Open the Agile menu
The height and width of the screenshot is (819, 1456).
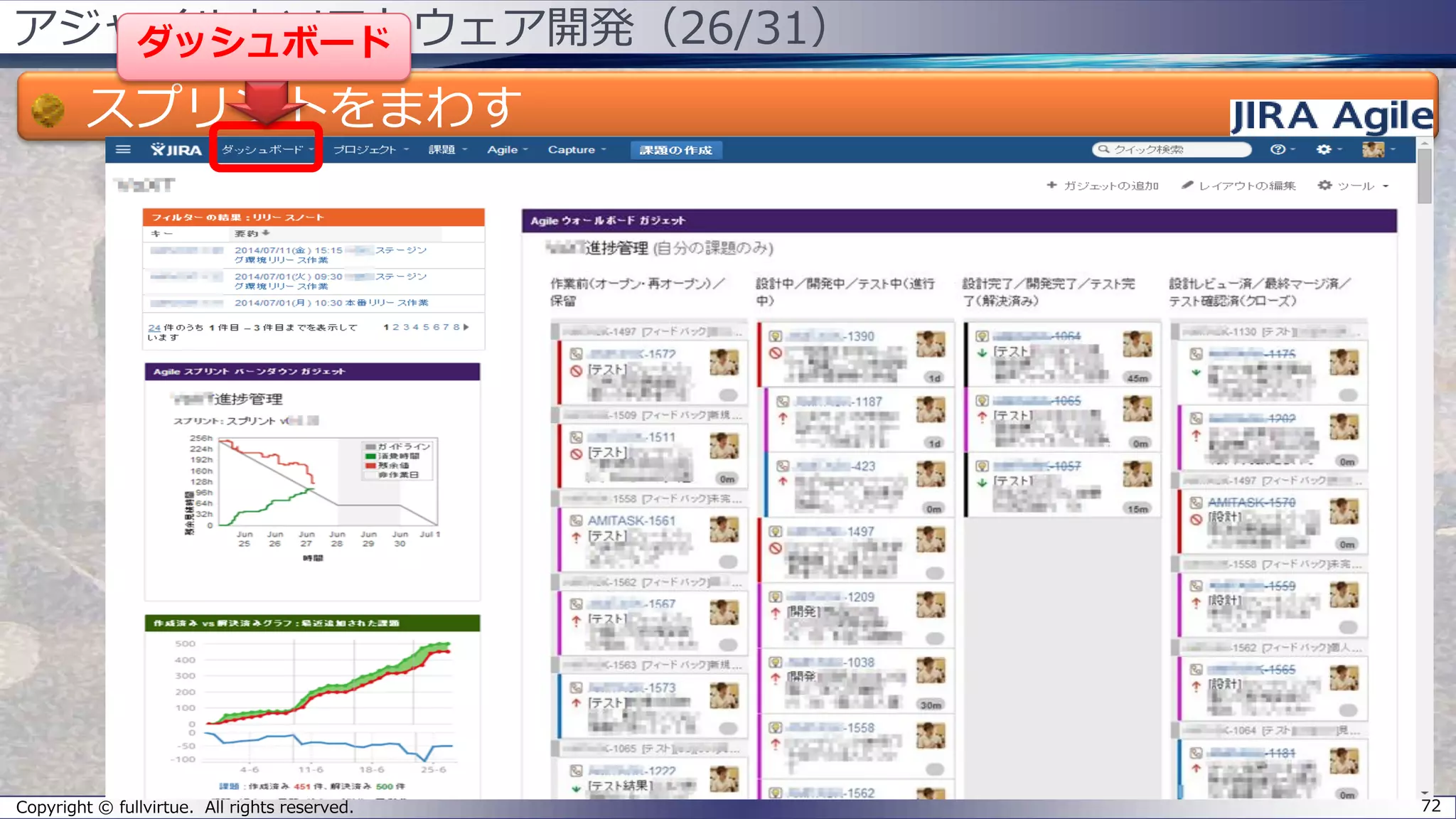(507, 150)
